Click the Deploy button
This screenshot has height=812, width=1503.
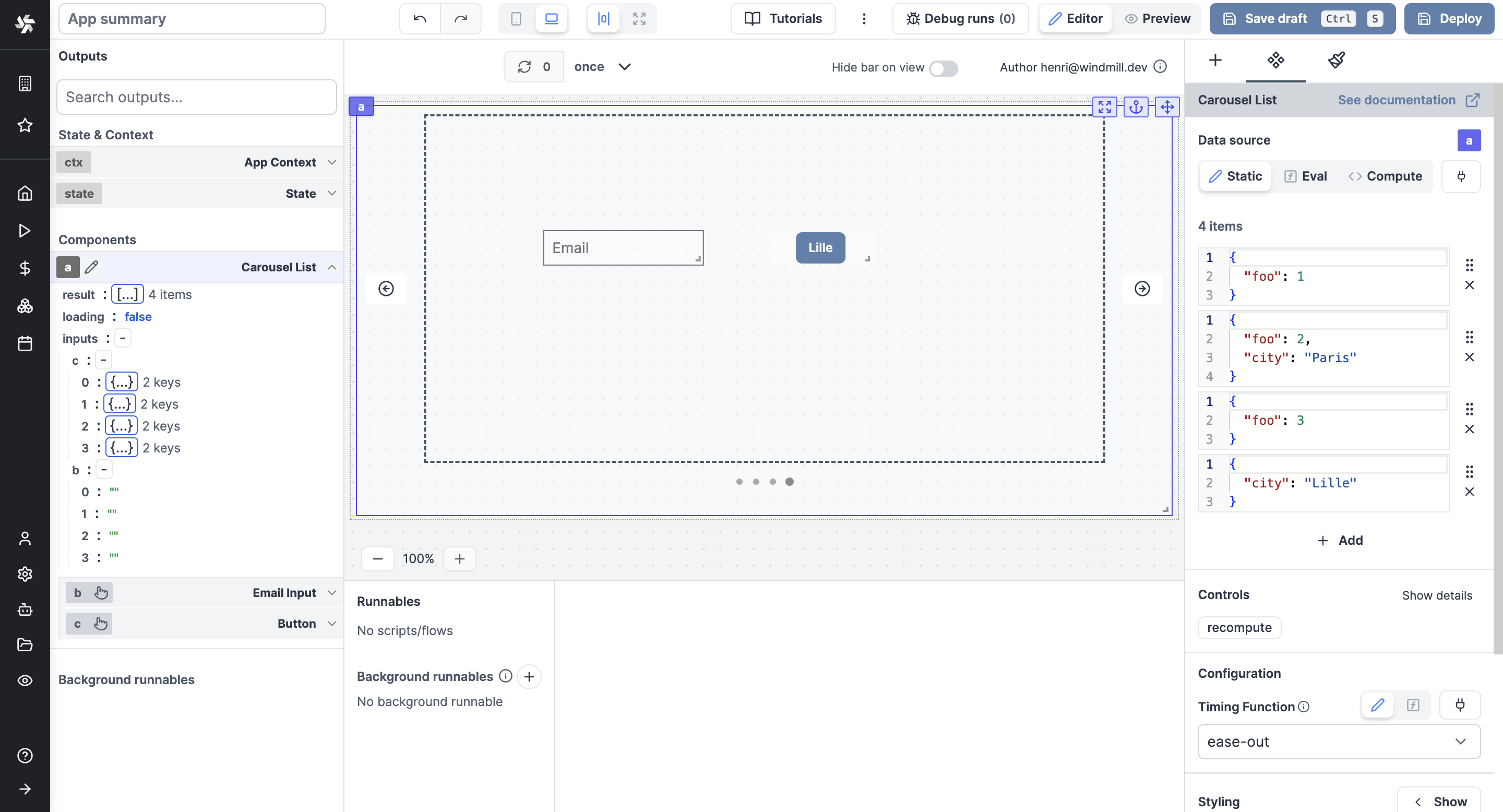point(1449,19)
